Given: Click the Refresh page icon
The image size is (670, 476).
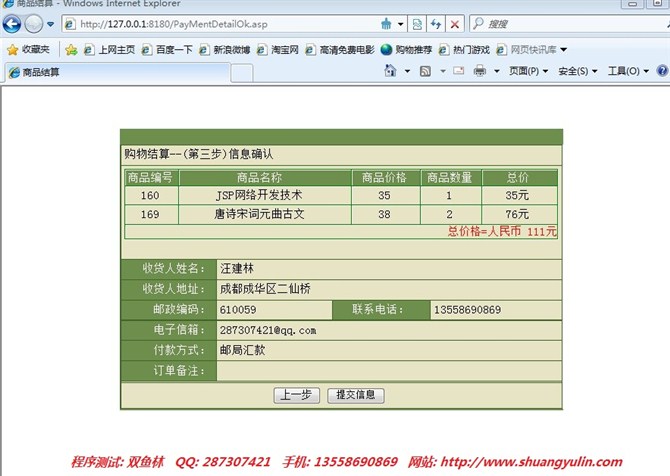Looking at the screenshot, I should click(x=436, y=24).
